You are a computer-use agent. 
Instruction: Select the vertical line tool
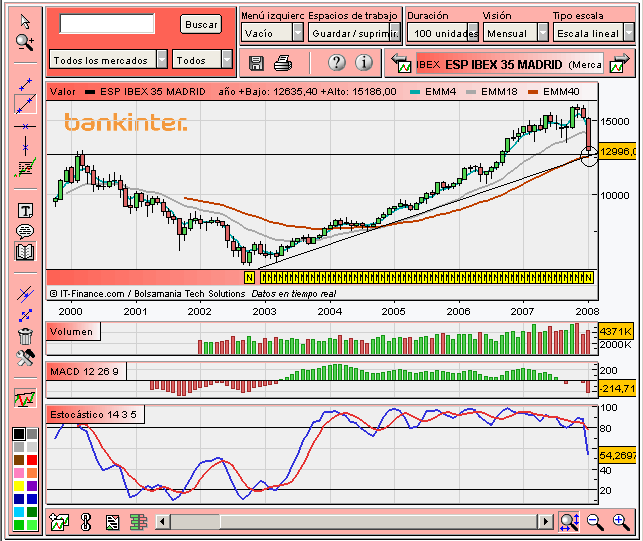pyautogui.click(x=25, y=146)
